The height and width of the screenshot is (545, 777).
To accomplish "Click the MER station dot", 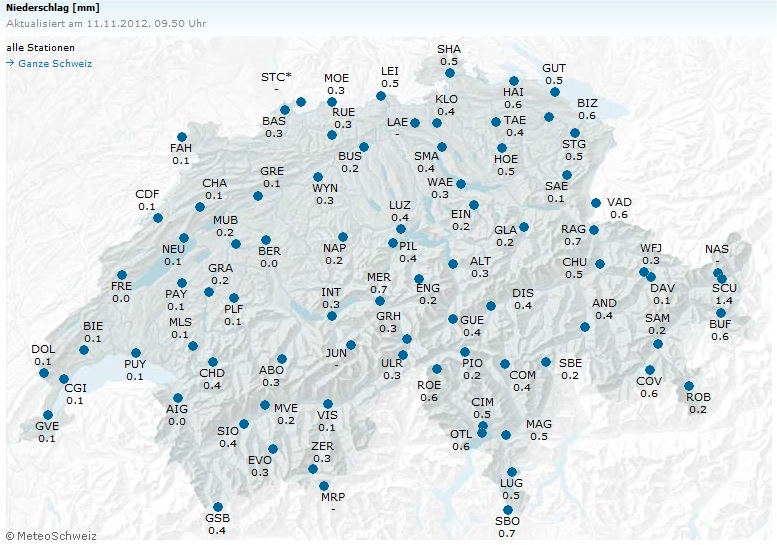I will 380,301.
